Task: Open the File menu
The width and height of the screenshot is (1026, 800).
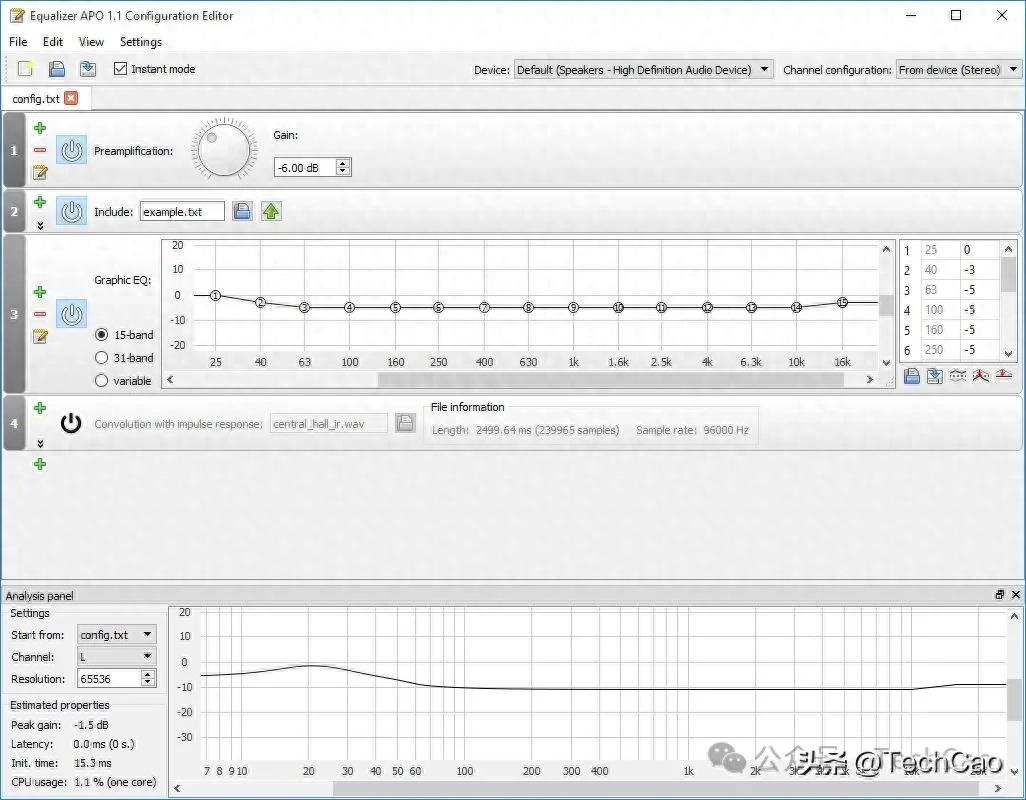Action: click(18, 42)
